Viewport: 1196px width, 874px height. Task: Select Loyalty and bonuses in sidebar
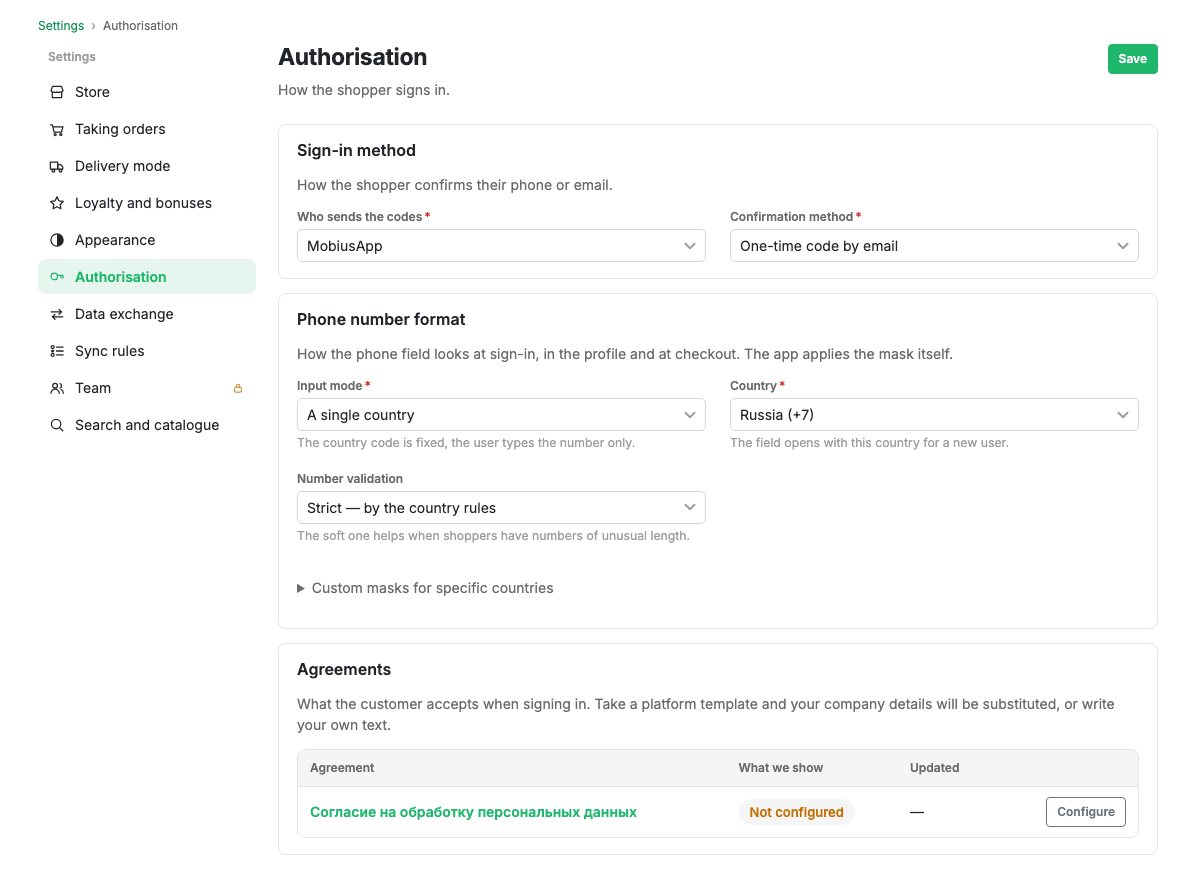(147, 204)
